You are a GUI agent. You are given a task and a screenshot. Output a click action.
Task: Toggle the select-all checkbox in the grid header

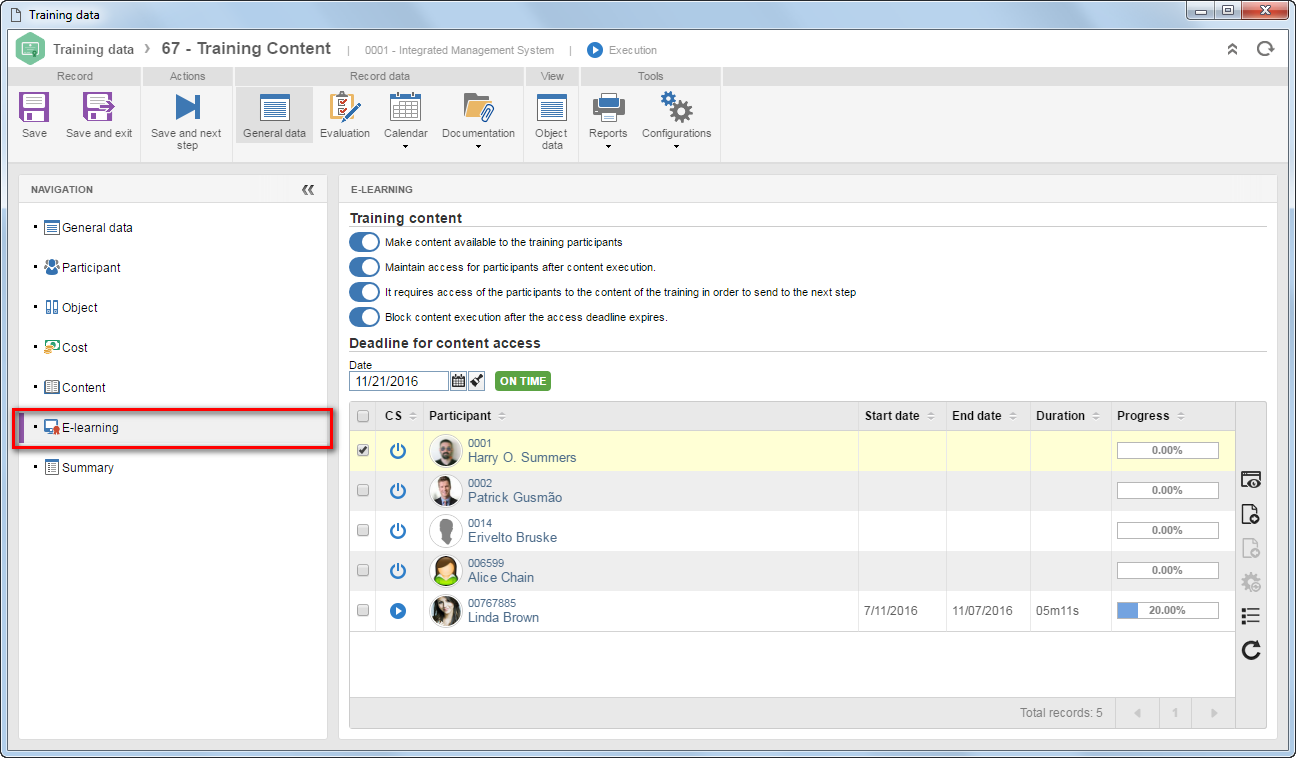point(363,416)
